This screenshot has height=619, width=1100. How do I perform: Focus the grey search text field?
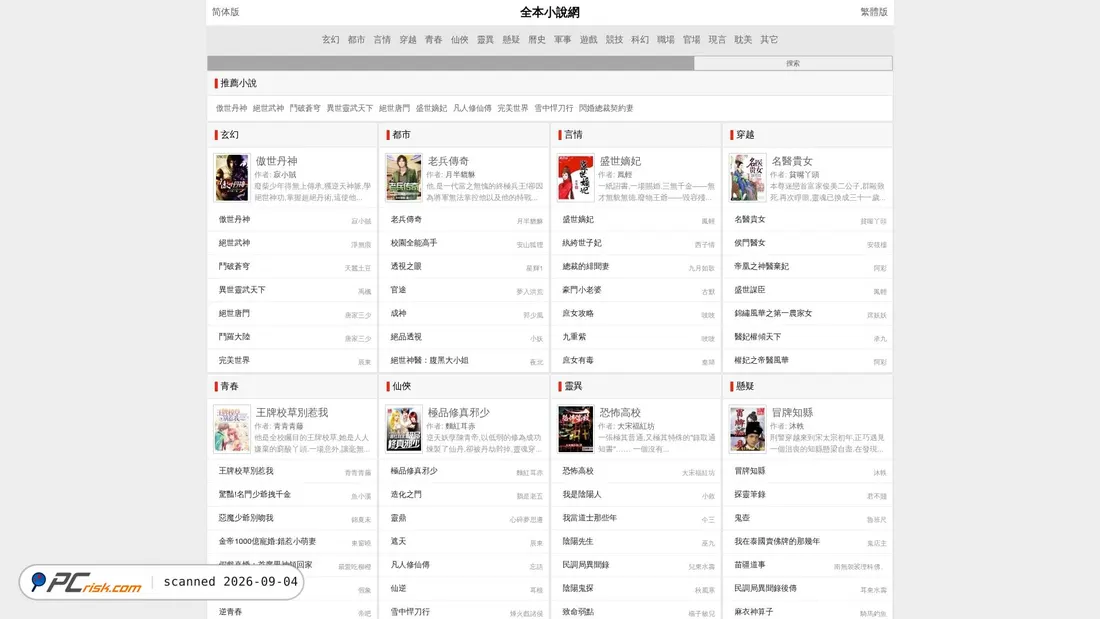click(x=450, y=63)
